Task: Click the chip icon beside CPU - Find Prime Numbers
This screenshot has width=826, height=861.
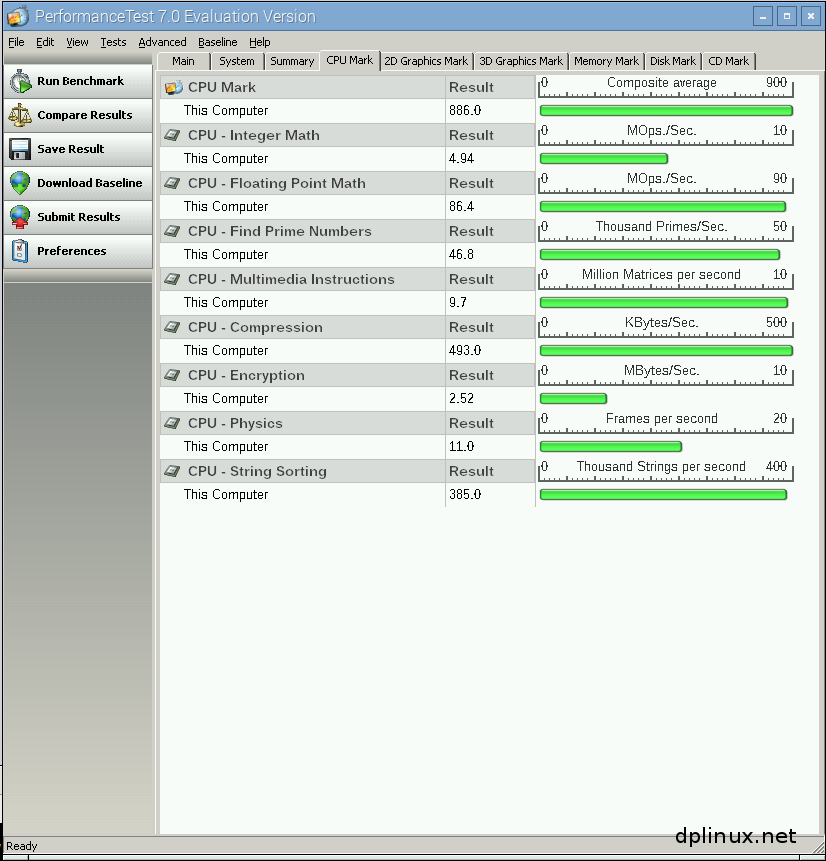Action: pos(172,231)
